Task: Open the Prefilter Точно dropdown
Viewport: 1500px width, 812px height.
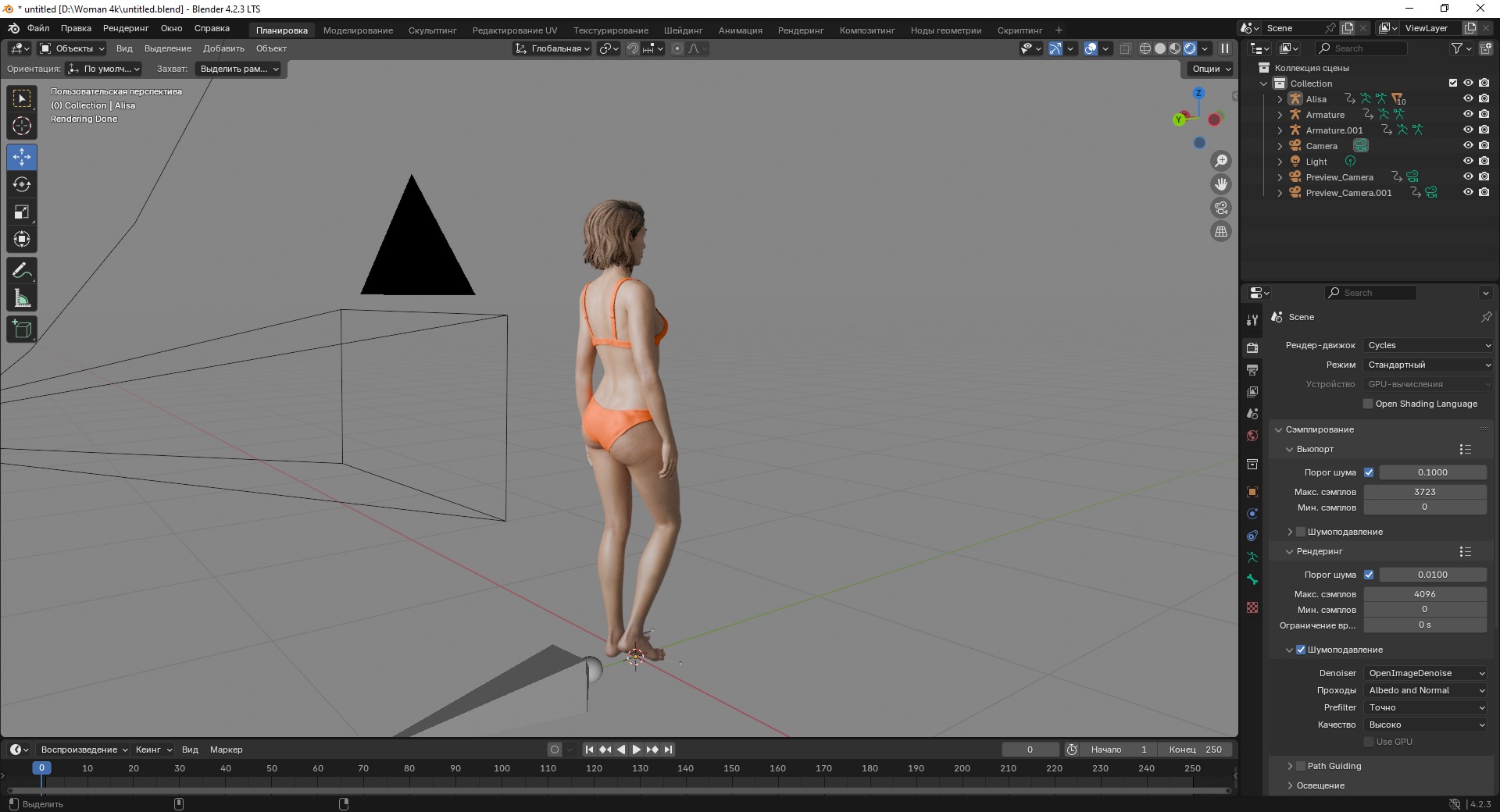Action: coord(1426,707)
